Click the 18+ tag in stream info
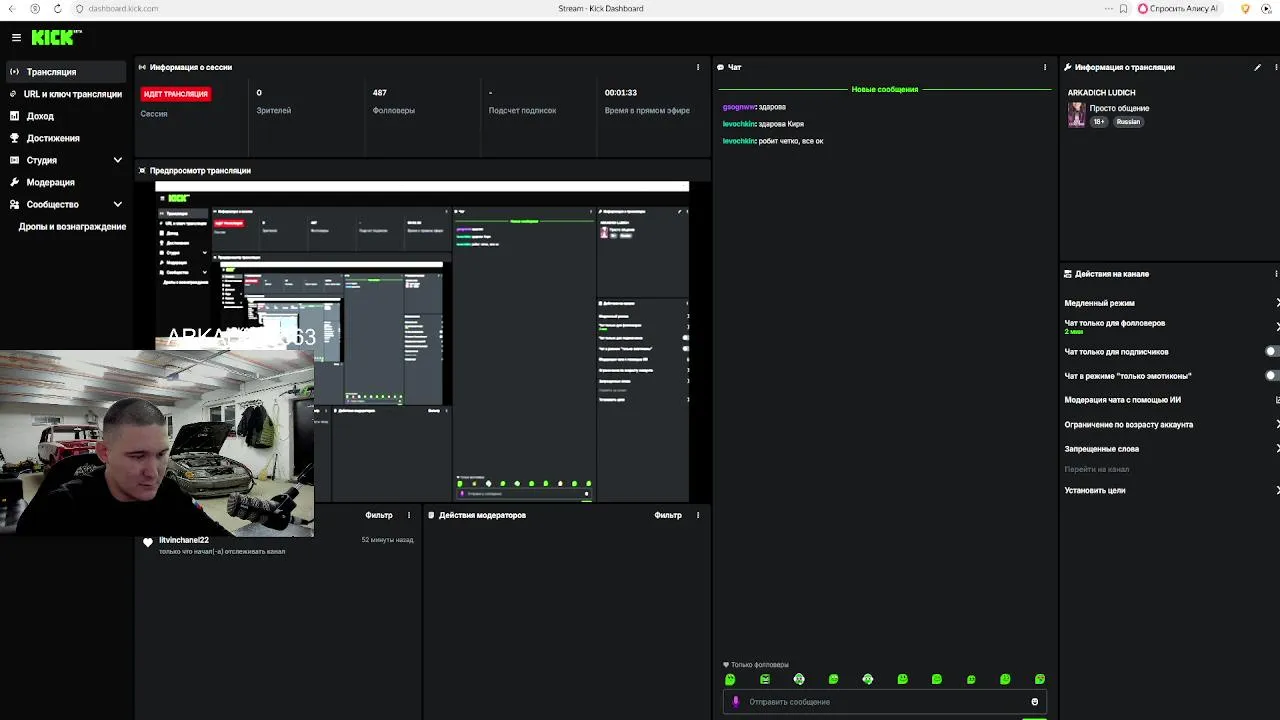Screen dimensions: 1280x720 [x=1099, y=122]
